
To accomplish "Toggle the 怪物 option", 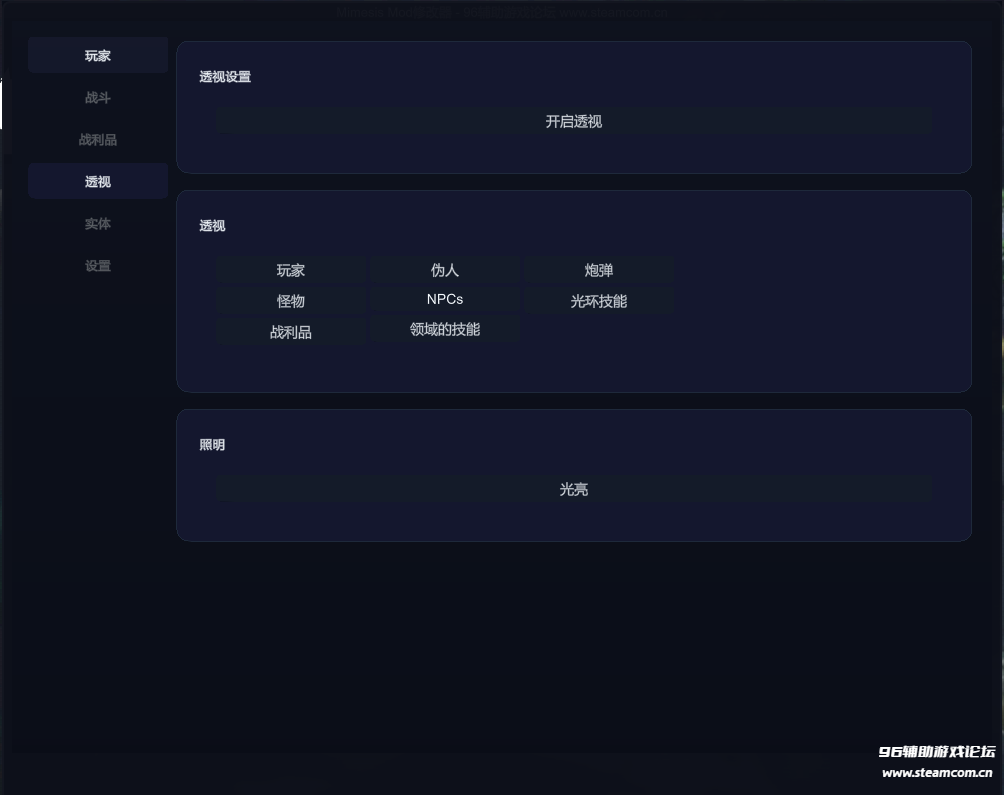I will pos(291,301).
